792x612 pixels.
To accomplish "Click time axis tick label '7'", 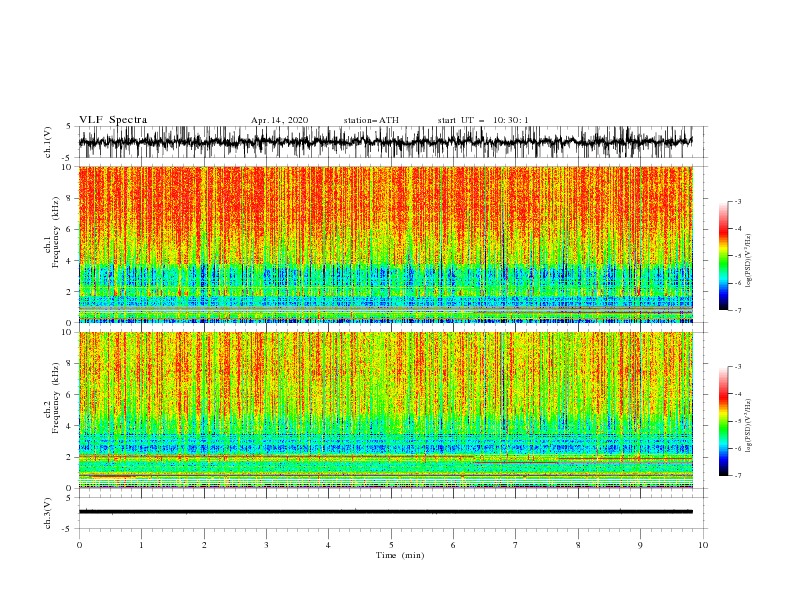I will pyautogui.click(x=516, y=545).
